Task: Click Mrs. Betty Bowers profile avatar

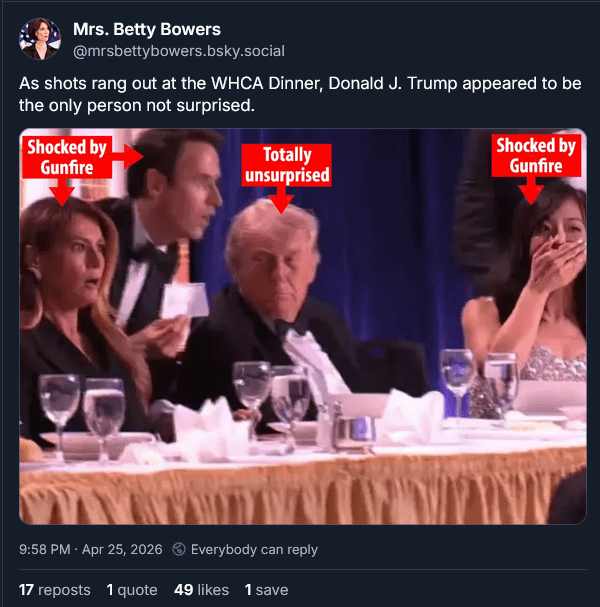Action: click(40, 38)
